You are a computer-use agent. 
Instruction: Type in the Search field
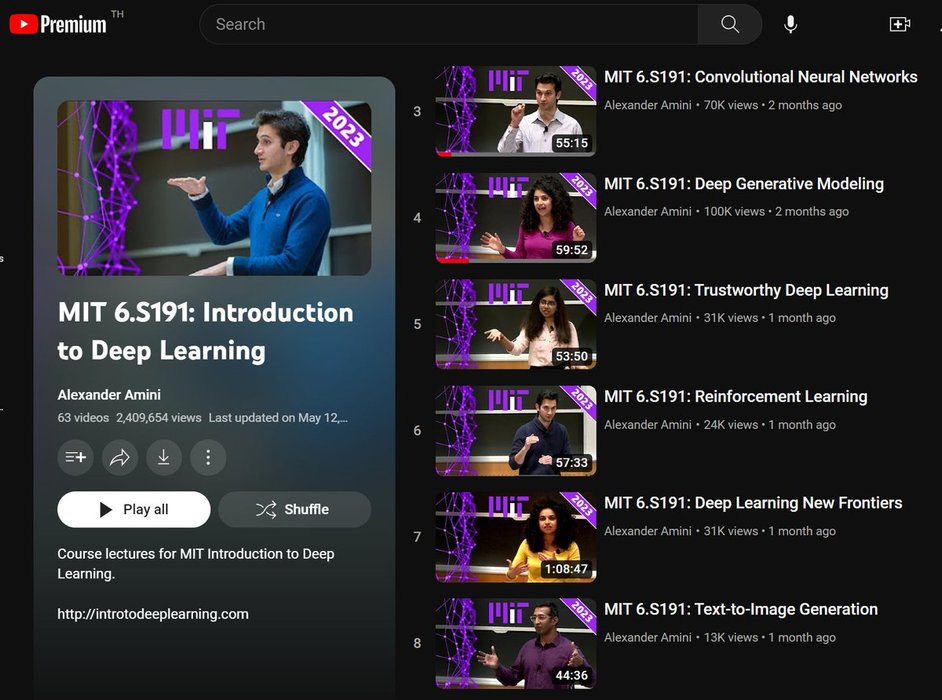[450, 24]
